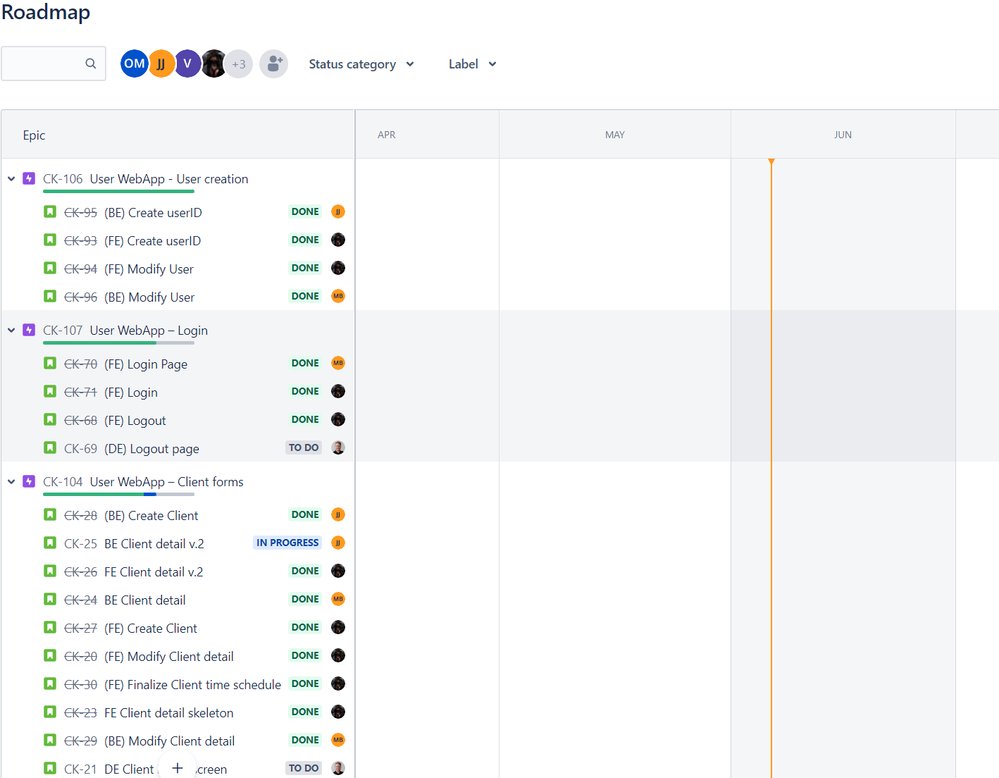Click the epic icon of CK-107

pyautogui.click(x=29, y=330)
